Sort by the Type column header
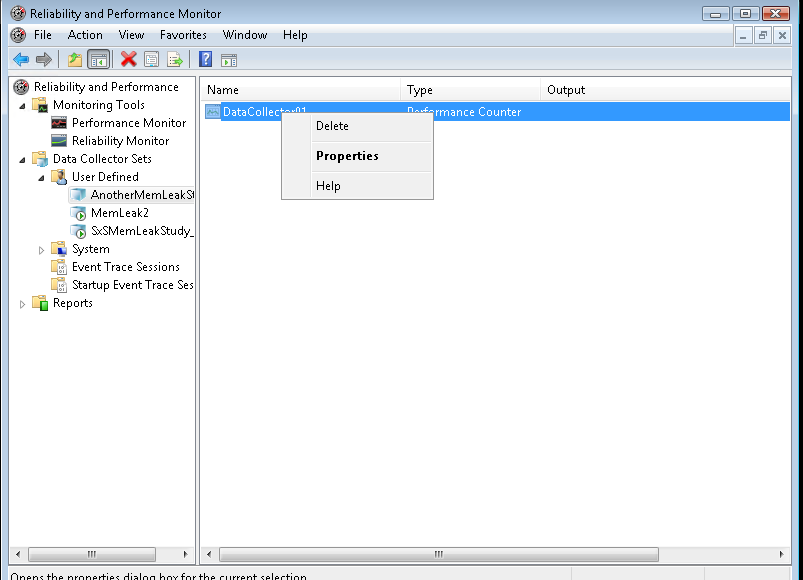 (x=470, y=90)
